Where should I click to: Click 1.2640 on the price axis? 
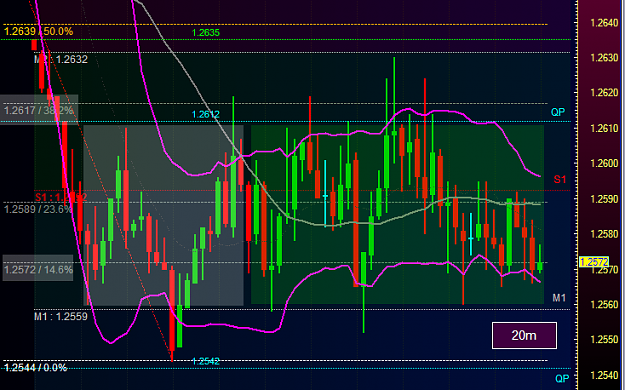tap(604, 23)
